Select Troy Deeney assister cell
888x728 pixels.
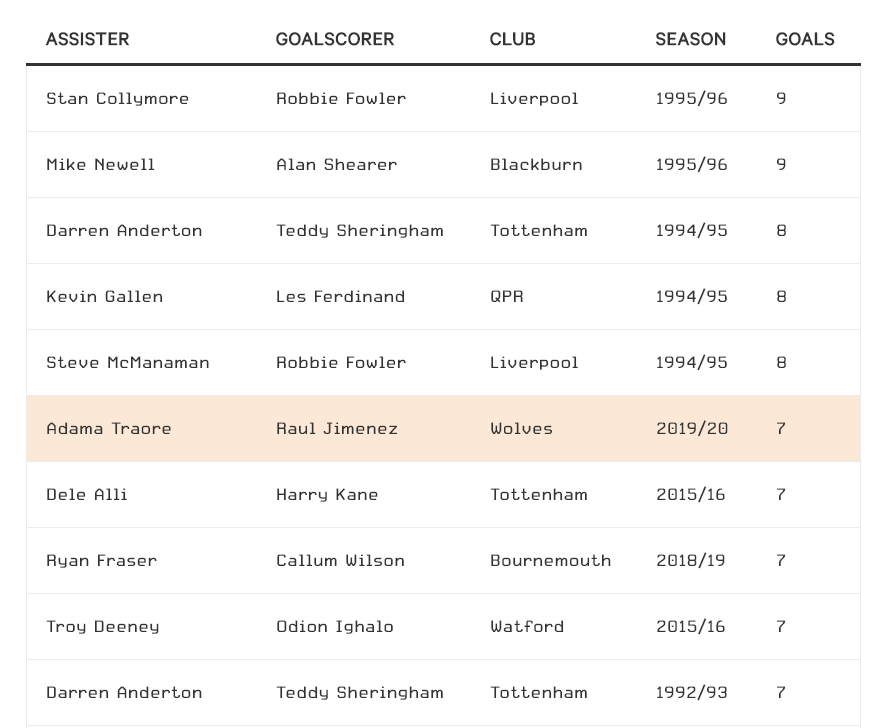pyautogui.click(x=103, y=627)
